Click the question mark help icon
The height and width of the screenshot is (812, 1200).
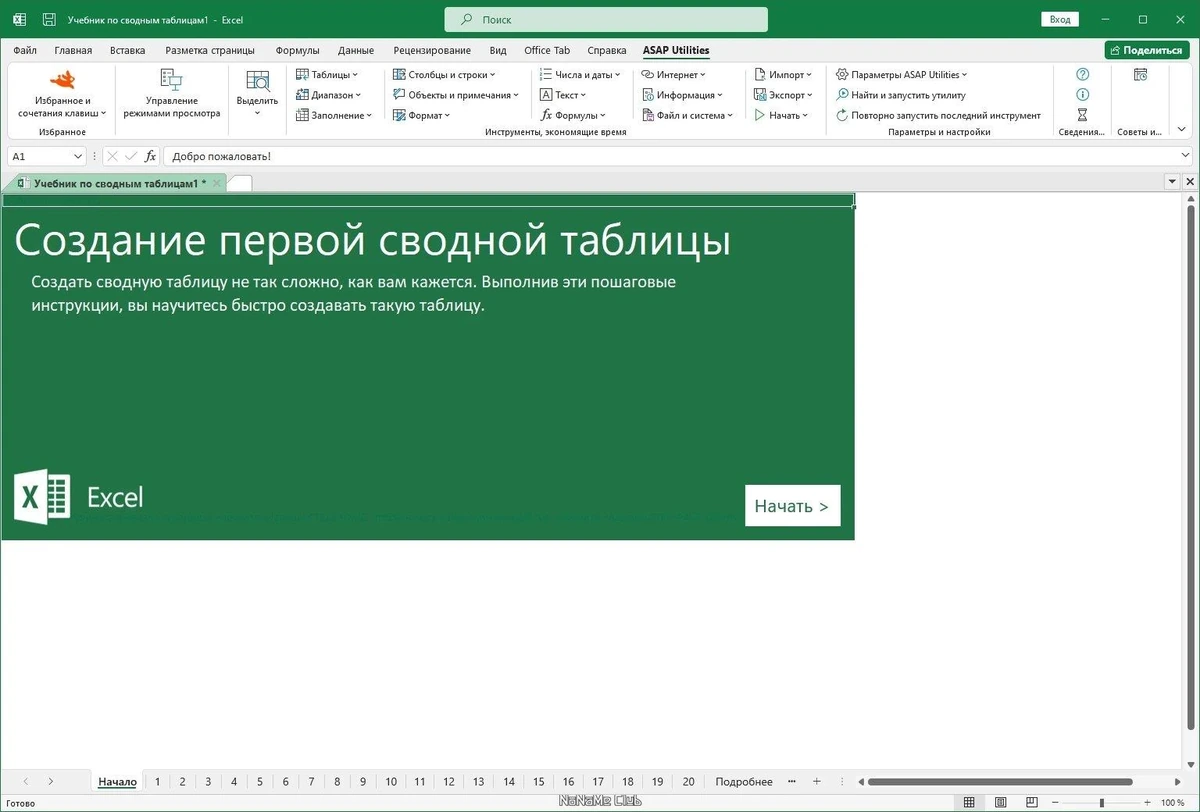1082,75
